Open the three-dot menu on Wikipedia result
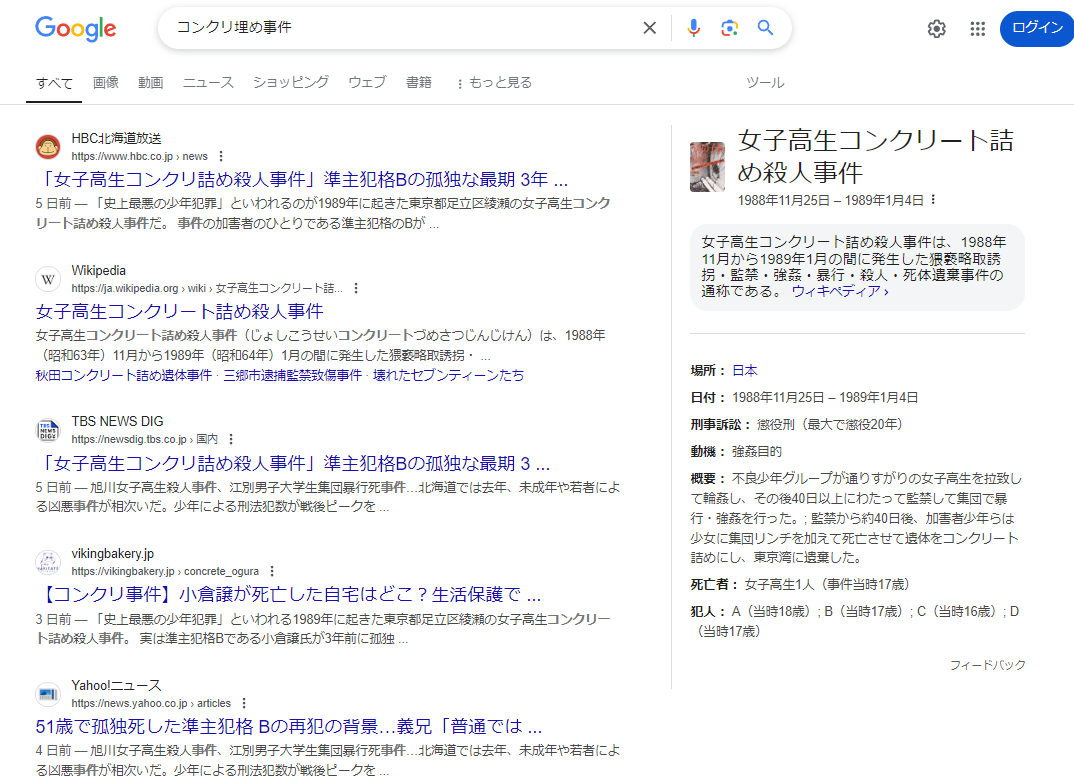Viewport: 1074px width, 783px height. coord(355,288)
